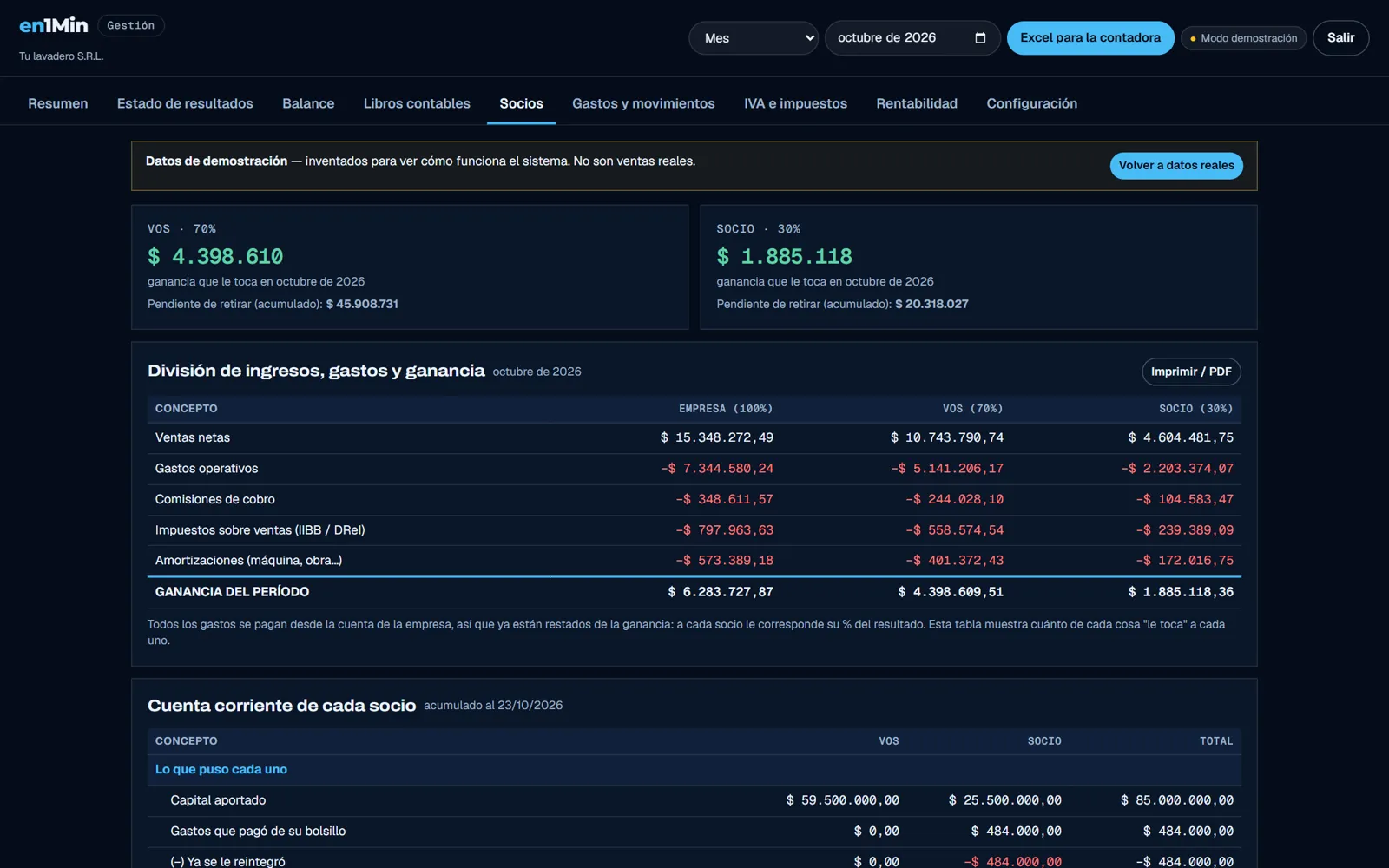Screen dimensions: 1389x868
Task: Click the octubre de 2026 date field
Action: pyautogui.click(x=912, y=38)
